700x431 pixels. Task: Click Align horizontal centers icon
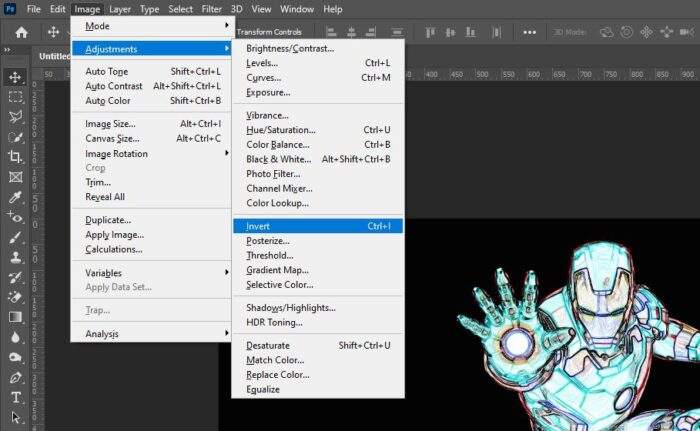[x=351, y=32]
